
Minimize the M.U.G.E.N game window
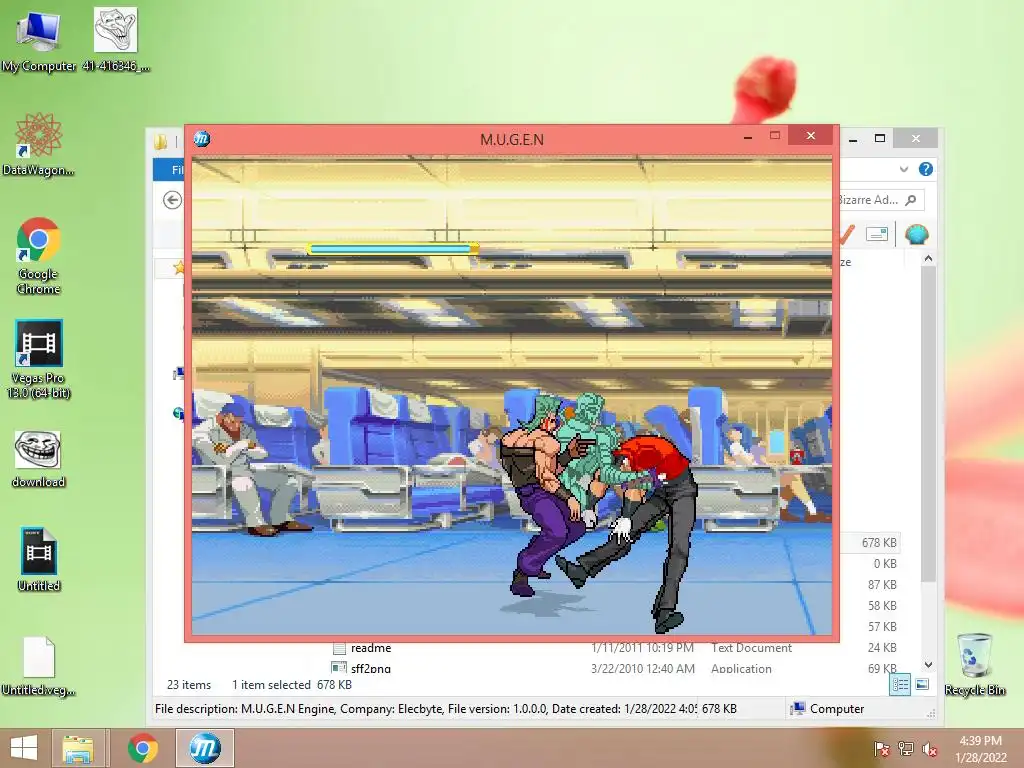pos(748,137)
